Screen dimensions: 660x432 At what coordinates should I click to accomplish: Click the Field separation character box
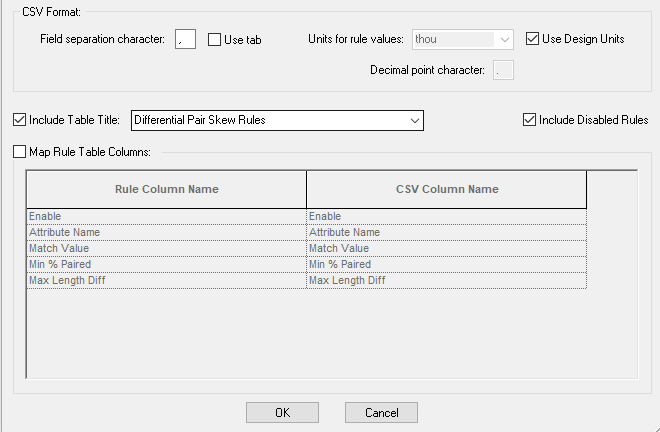coord(185,40)
